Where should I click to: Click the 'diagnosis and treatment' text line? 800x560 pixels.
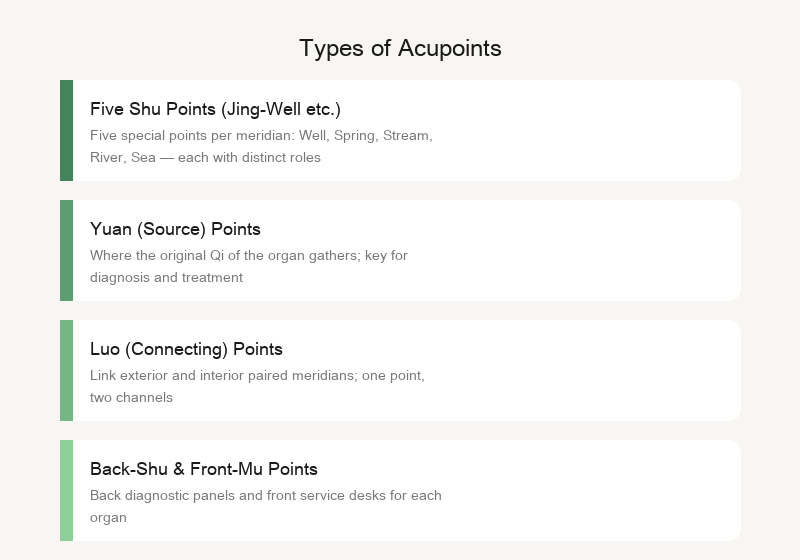166,277
